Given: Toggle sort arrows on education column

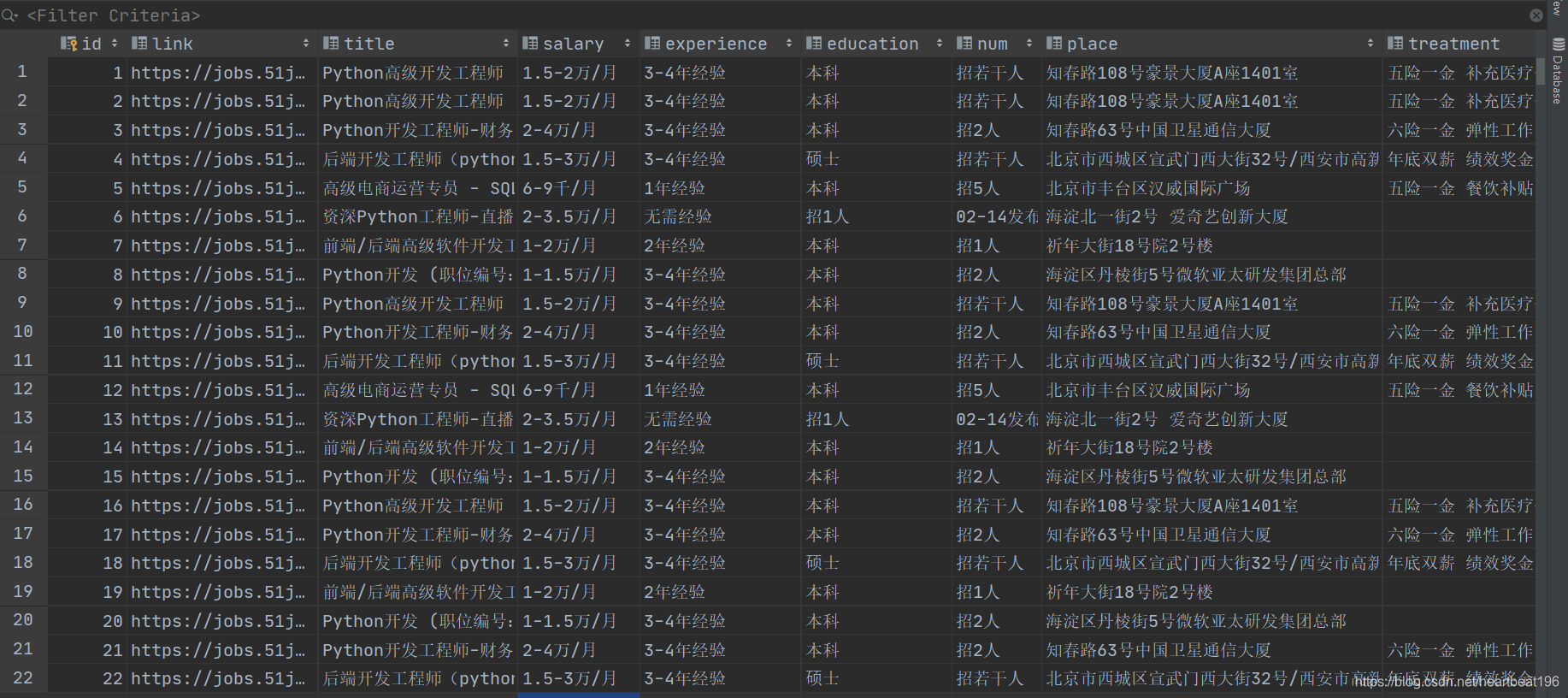Looking at the screenshot, I should click(940, 43).
